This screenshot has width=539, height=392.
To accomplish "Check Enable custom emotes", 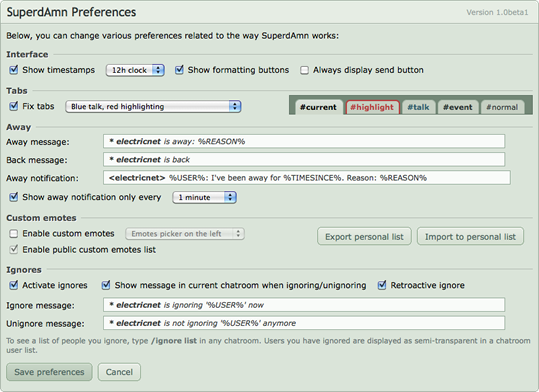I will (14, 234).
